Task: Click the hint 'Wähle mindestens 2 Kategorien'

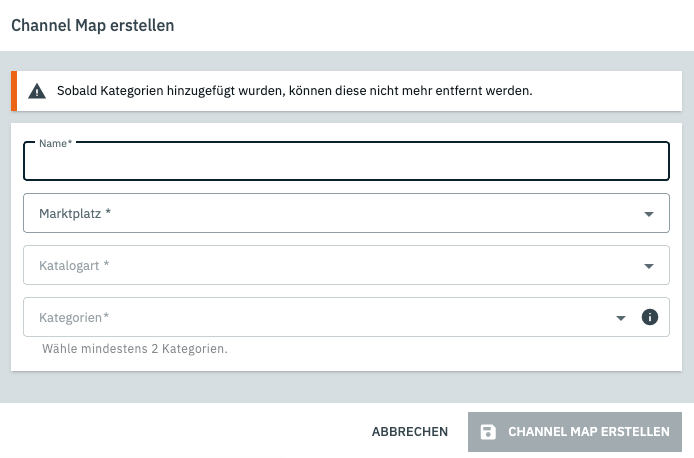Action: pos(135,350)
